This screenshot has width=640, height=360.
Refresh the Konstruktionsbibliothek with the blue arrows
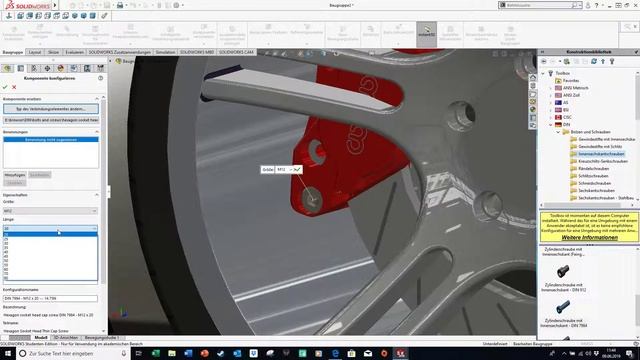point(594,61)
